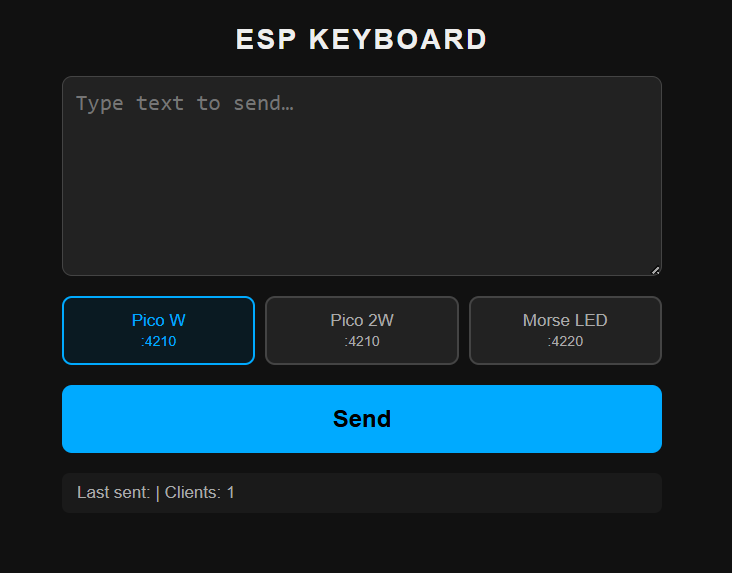Click the "Clients: 1" counter
The width and height of the screenshot is (732, 573).
200,493
